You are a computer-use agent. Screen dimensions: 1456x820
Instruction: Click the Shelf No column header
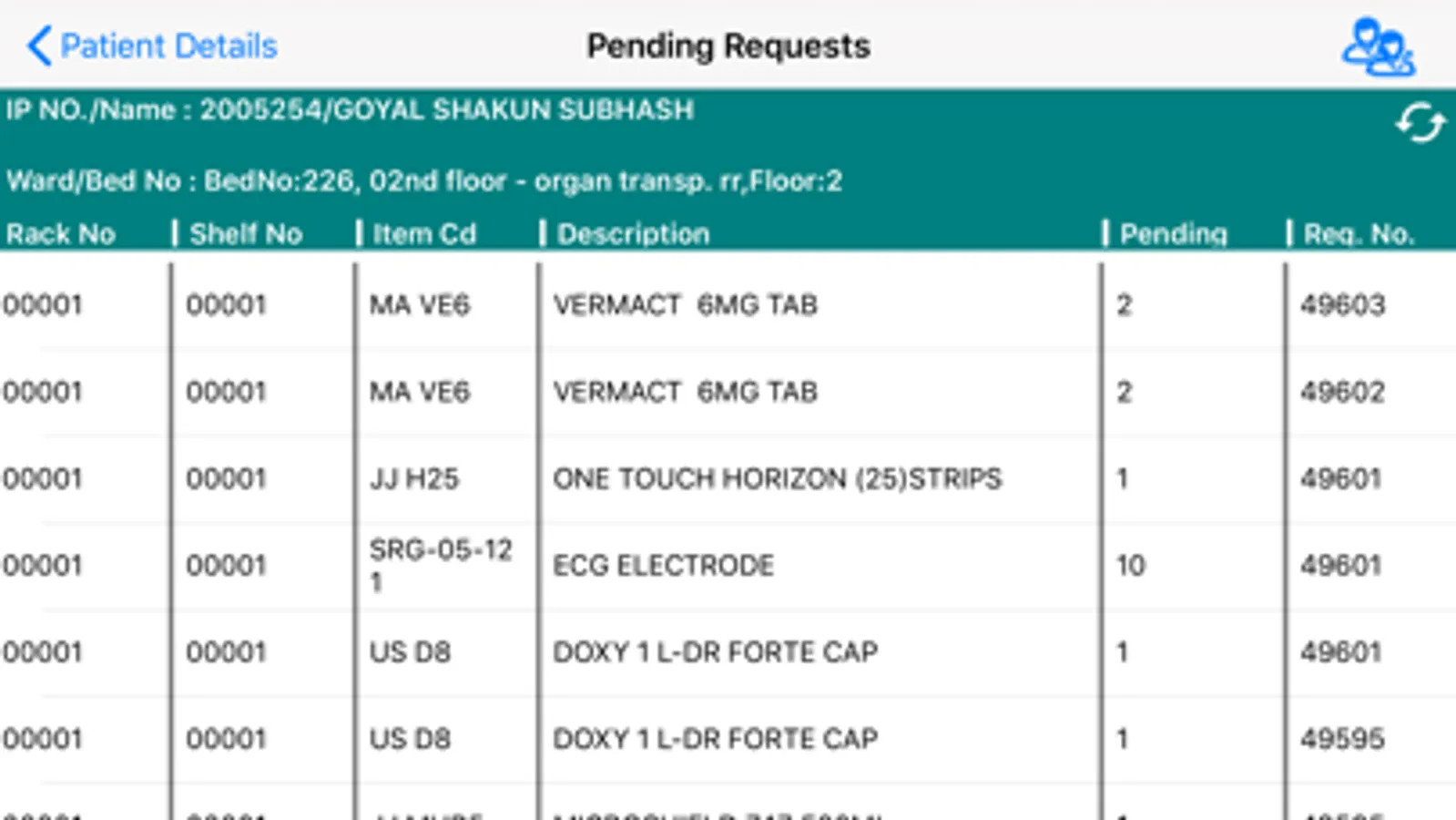point(246,234)
